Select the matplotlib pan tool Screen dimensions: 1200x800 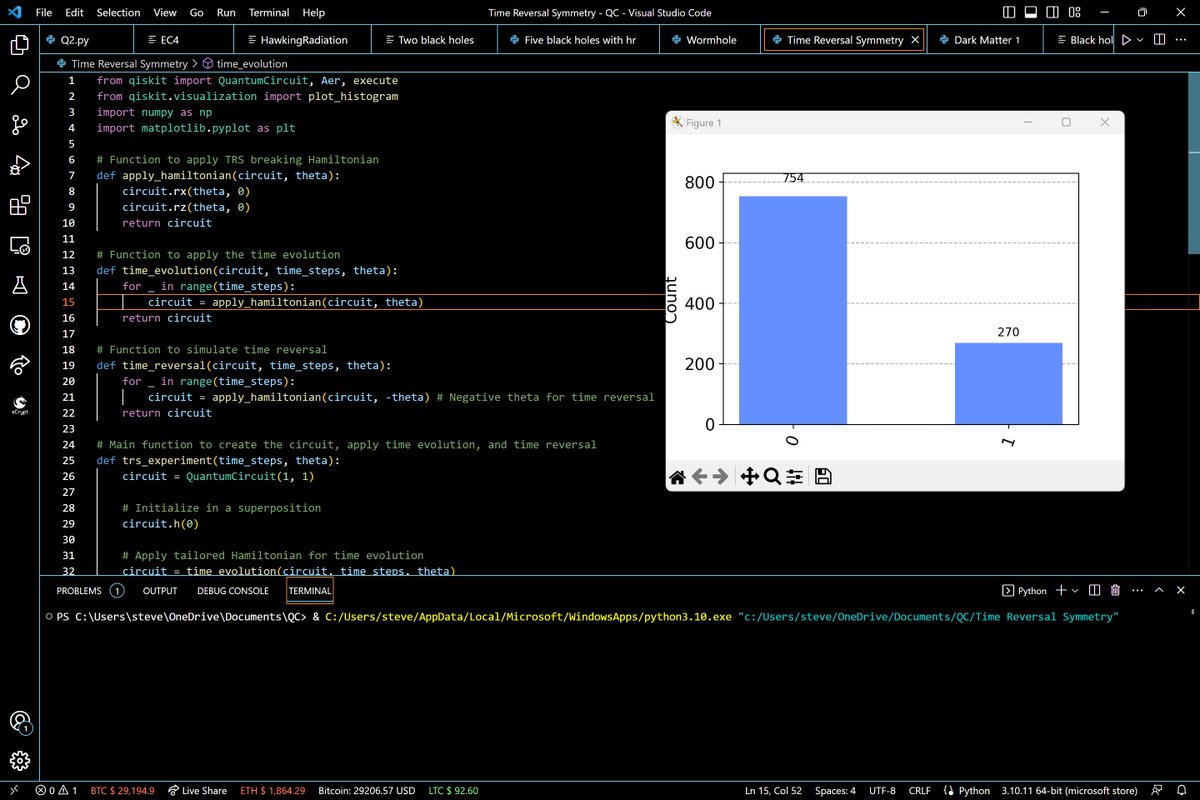tap(748, 477)
